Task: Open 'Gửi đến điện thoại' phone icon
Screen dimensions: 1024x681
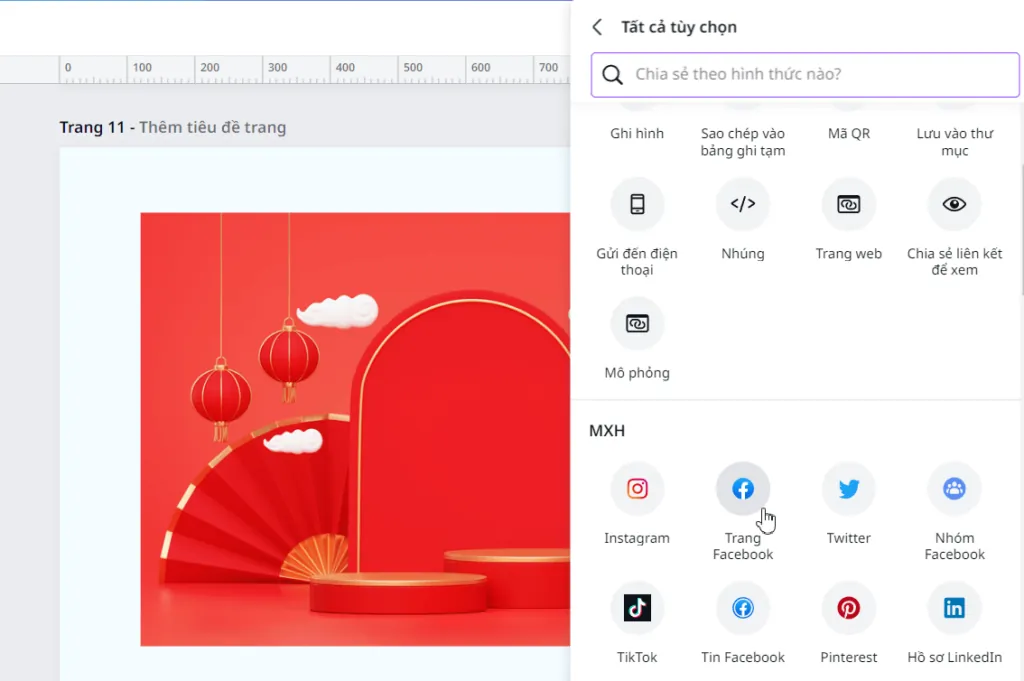Action: pyautogui.click(x=637, y=204)
